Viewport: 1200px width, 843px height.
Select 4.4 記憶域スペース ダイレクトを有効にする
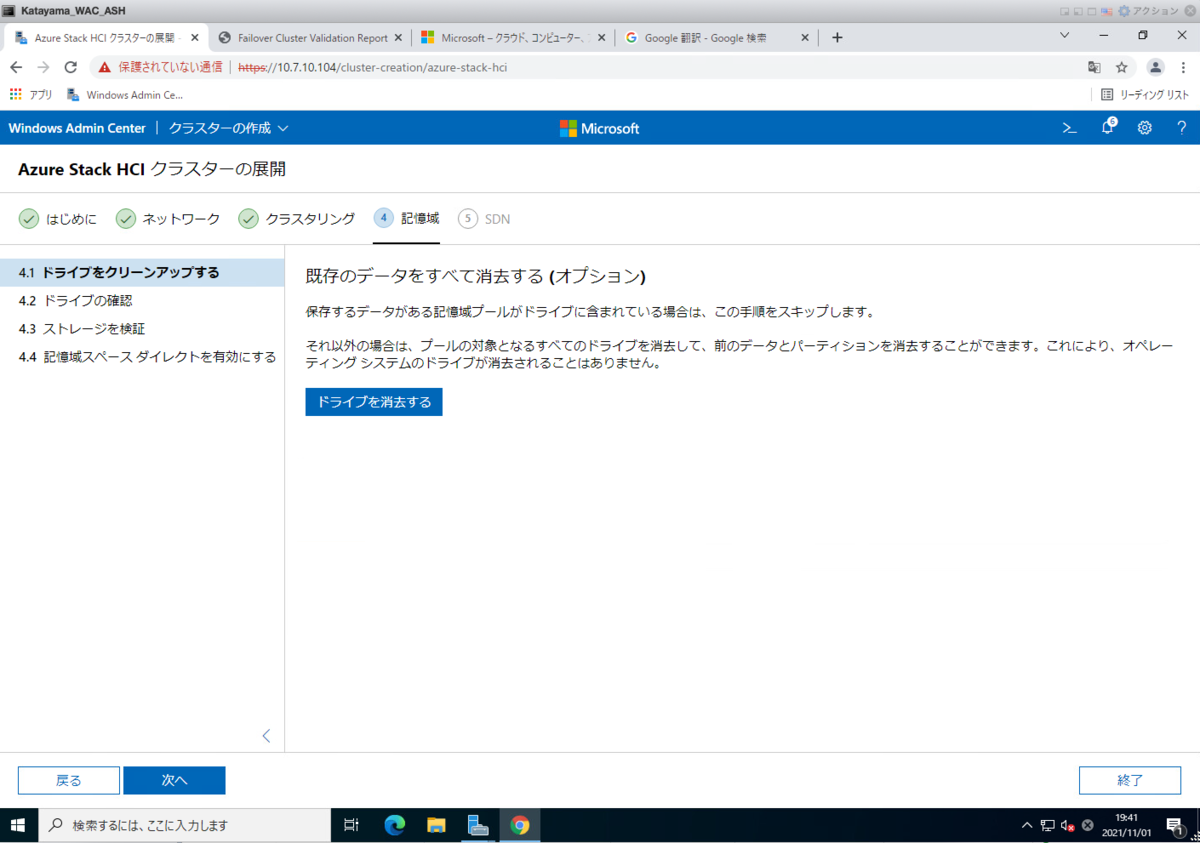pos(142,356)
